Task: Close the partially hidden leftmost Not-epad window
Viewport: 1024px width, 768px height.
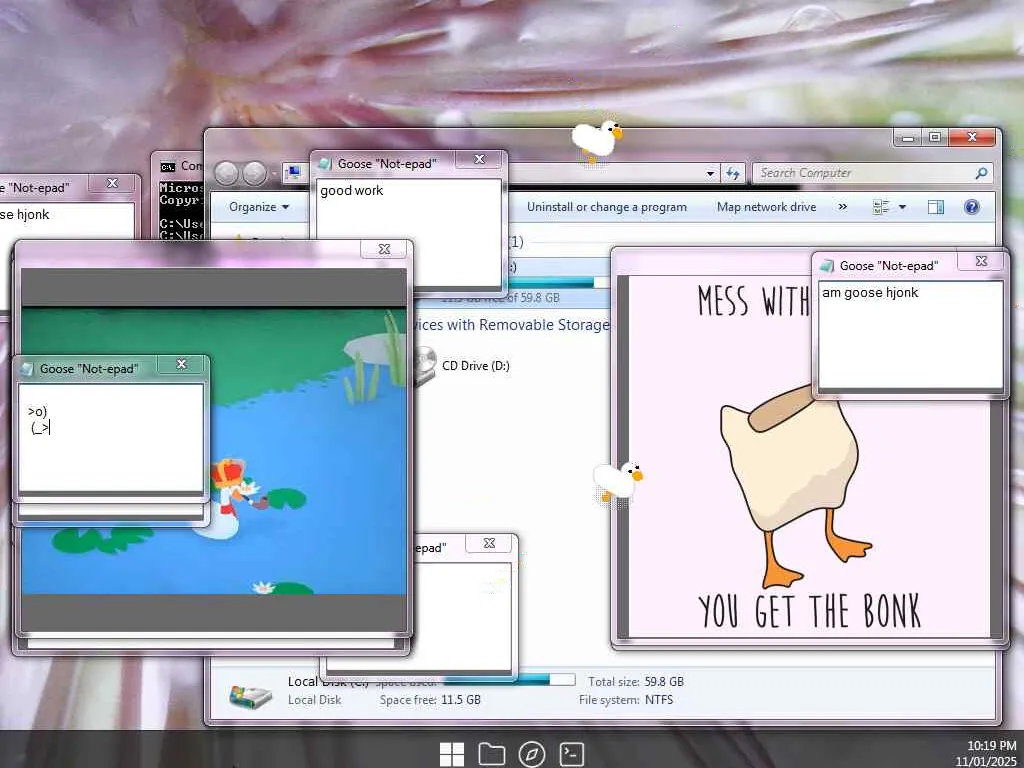Action: 112,183
